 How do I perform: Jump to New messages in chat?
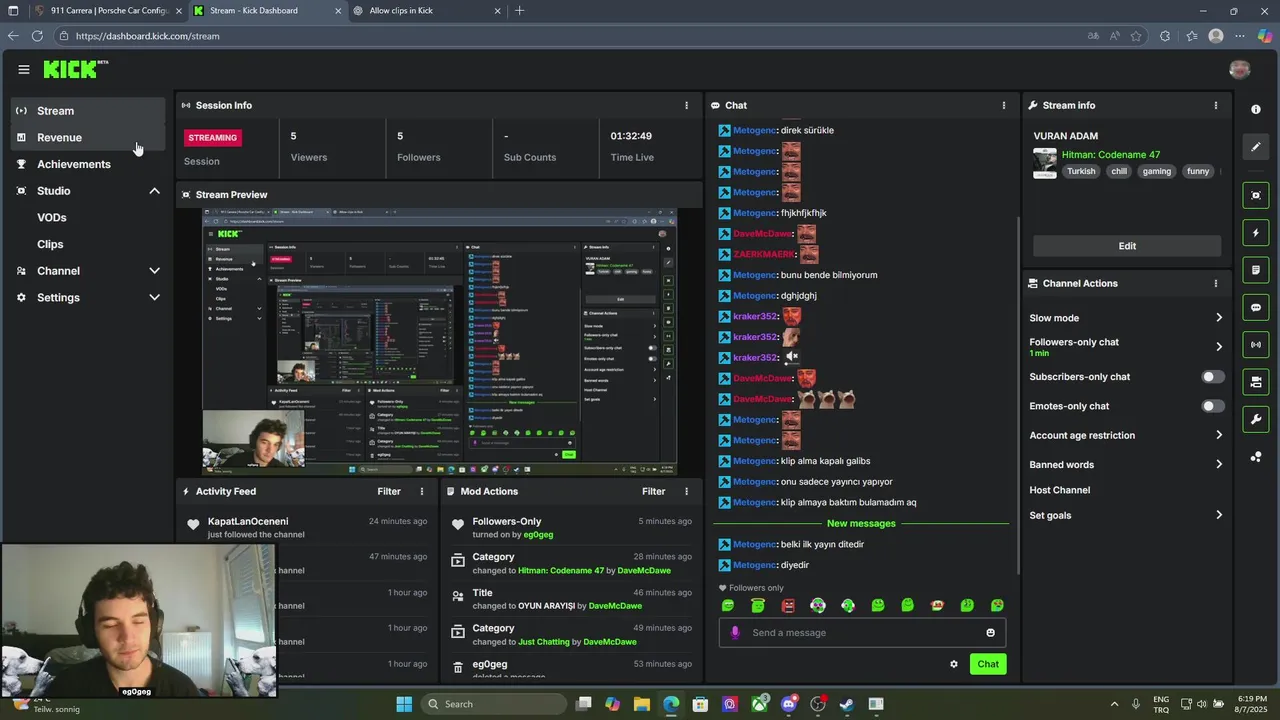coord(861,523)
